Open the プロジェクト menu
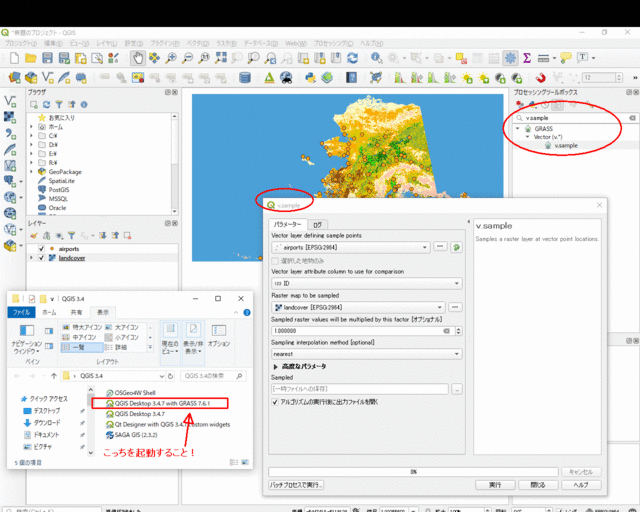The height and width of the screenshot is (512, 640). coord(20,43)
